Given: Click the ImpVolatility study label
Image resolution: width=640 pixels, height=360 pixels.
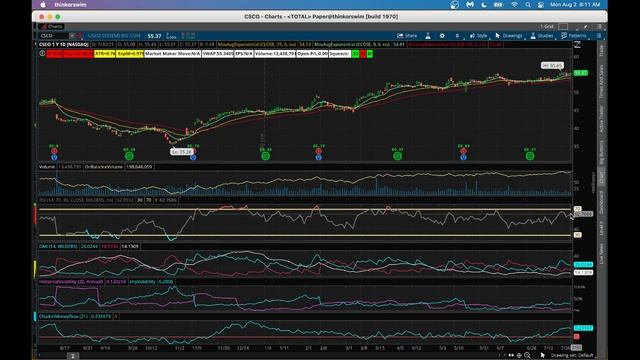Looking at the screenshot, I should (142, 282).
